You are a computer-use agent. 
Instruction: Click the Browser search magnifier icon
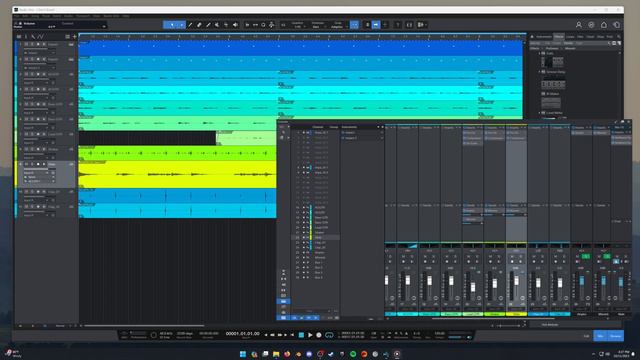(x=618, y=37)
